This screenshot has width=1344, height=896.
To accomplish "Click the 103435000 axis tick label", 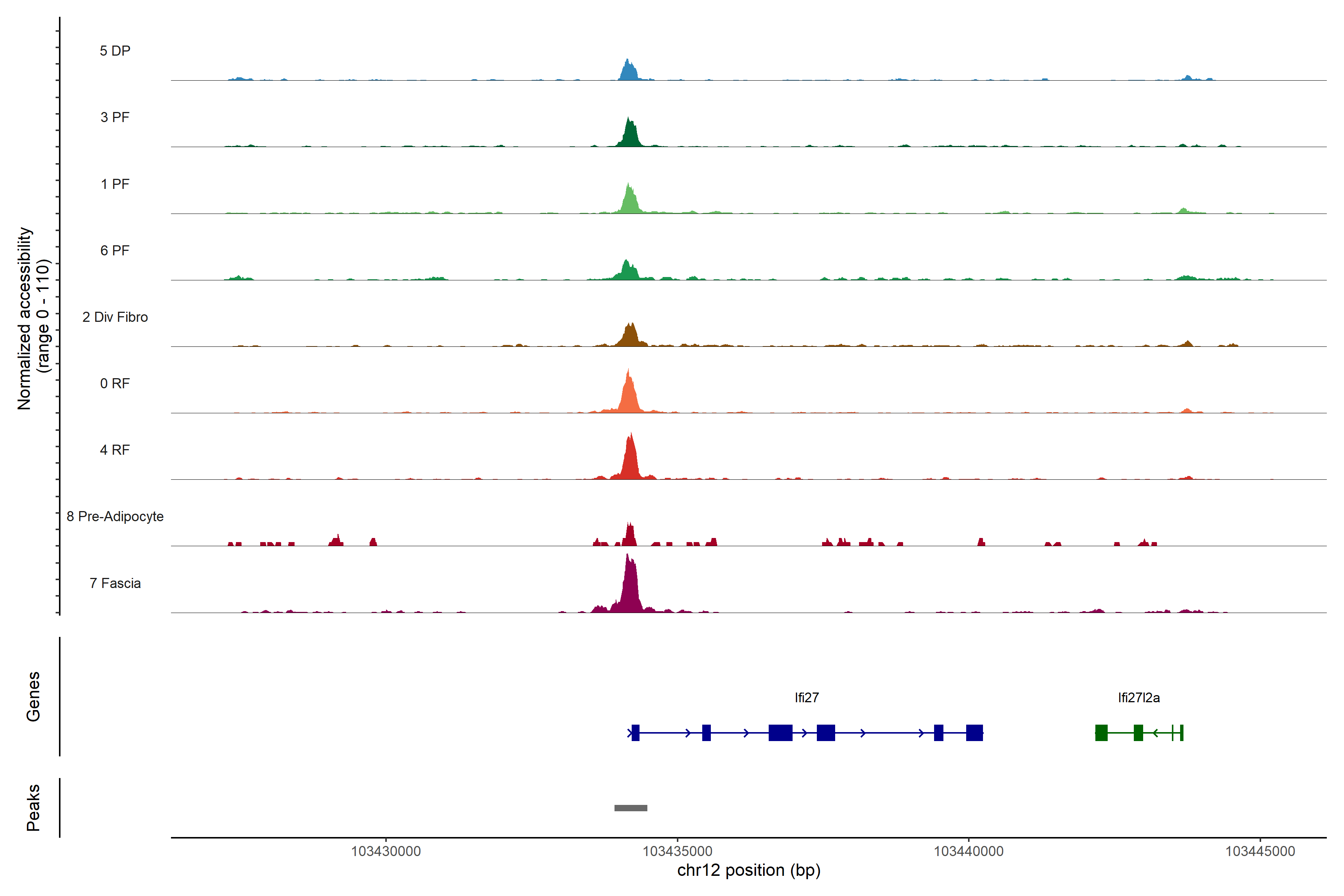I will (x=677, y=852).
